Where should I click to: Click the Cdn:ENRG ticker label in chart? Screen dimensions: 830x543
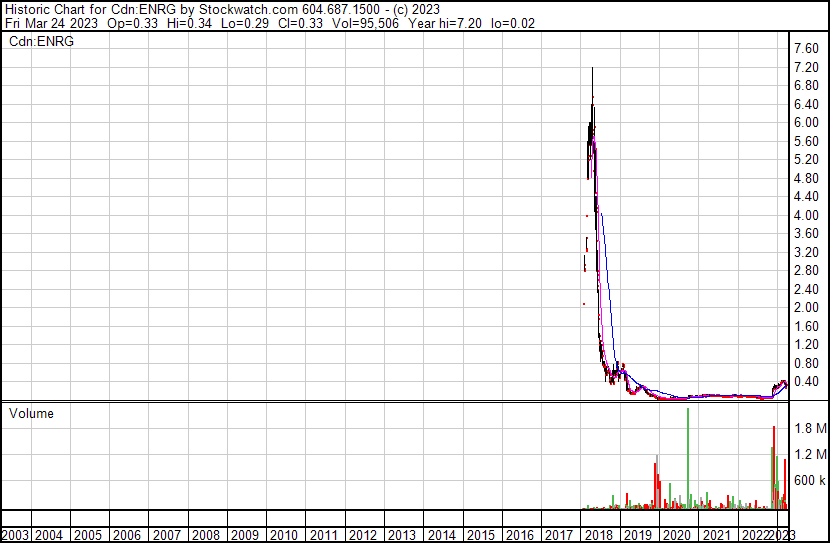[41, 42]
